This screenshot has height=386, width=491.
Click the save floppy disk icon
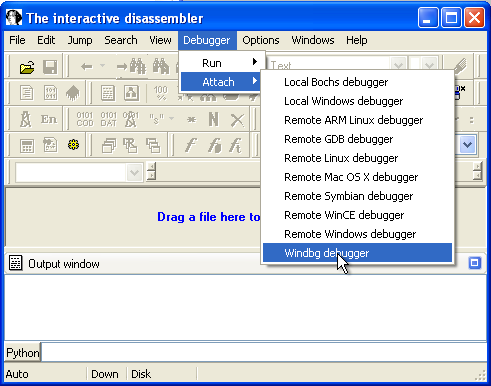coord(50,67)
